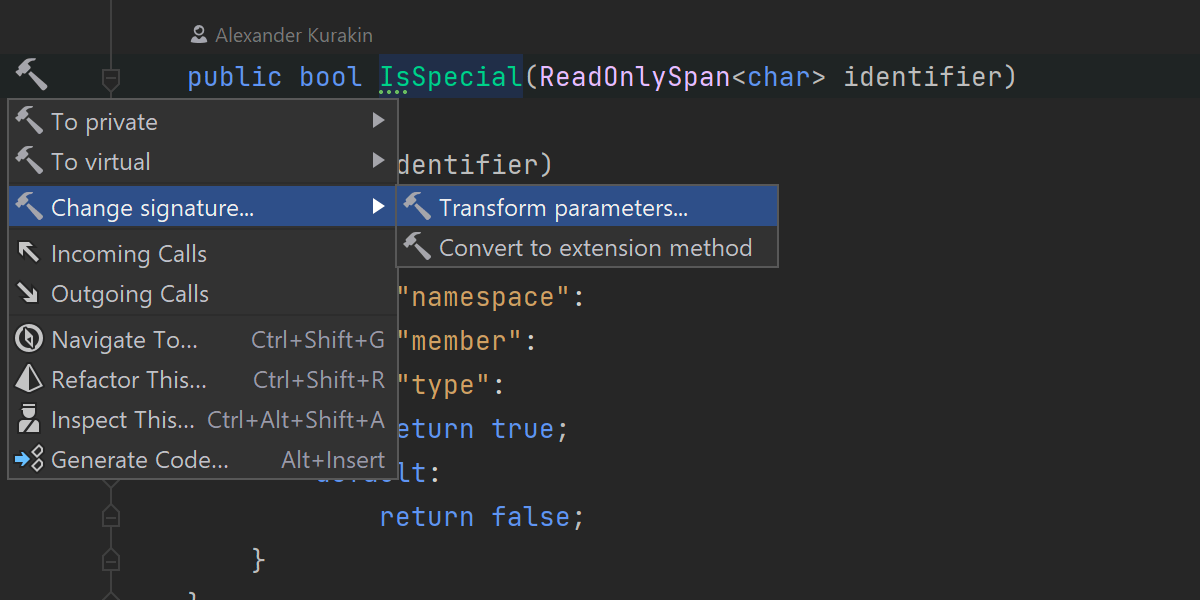The width and height of the screenshot is (1200, 600).
Task: Click the hammer icon beside To private
Action: [x=29, y=121]
